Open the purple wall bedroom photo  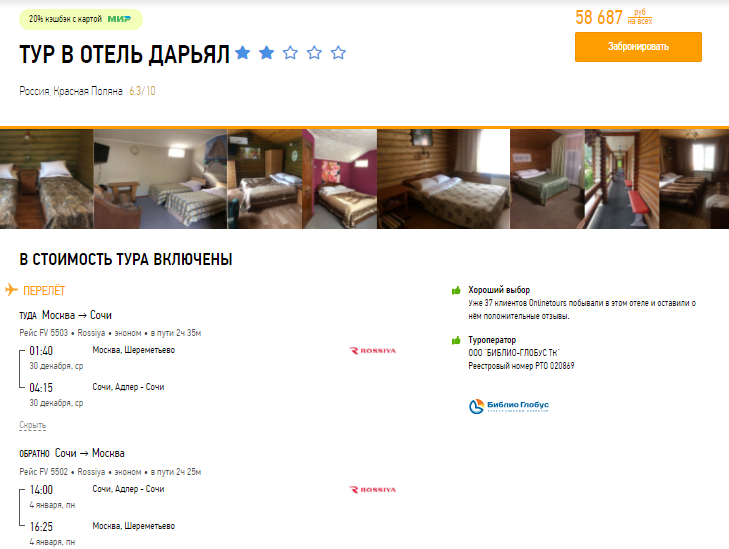(x=340, y=179)
